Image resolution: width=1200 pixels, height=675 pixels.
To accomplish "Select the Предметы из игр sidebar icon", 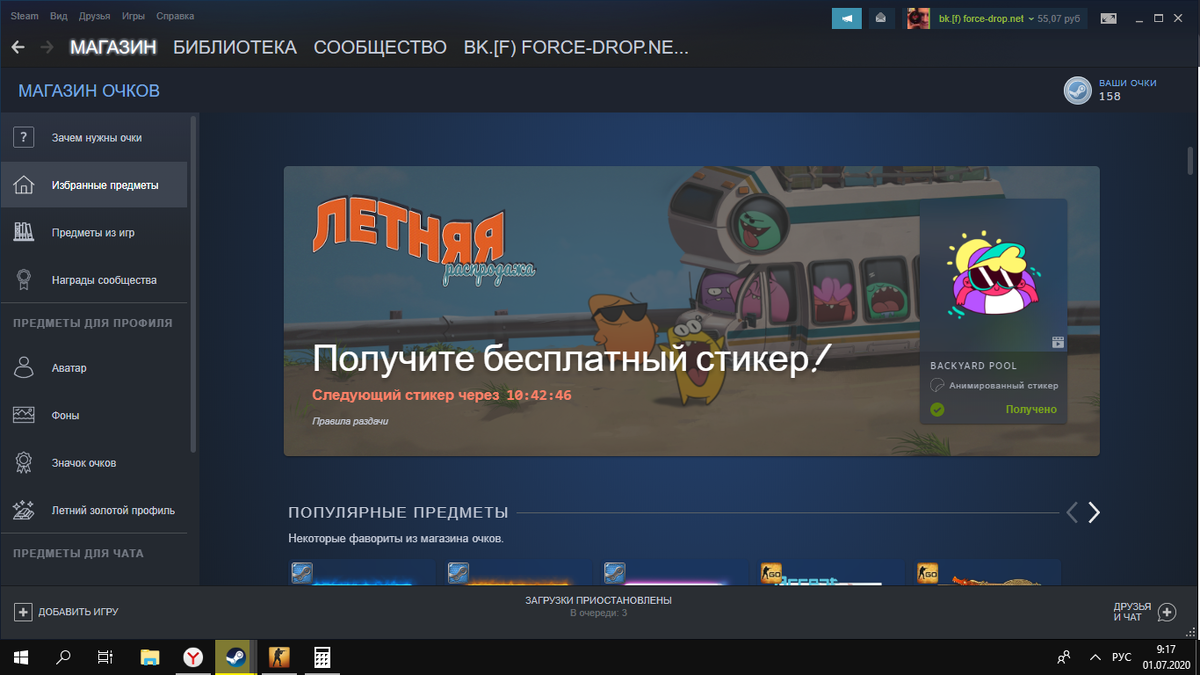I will coord(23,232).
